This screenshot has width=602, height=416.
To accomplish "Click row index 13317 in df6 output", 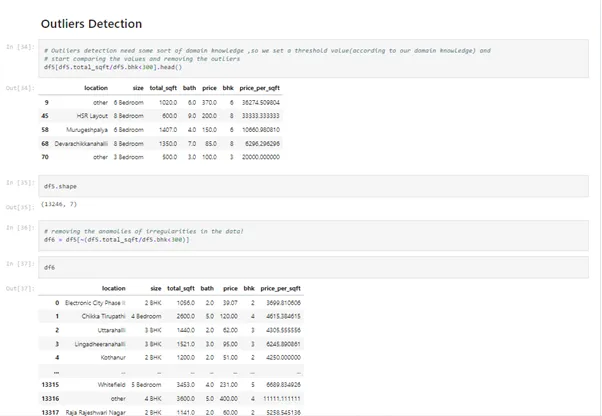I will (x=50, y=413).
